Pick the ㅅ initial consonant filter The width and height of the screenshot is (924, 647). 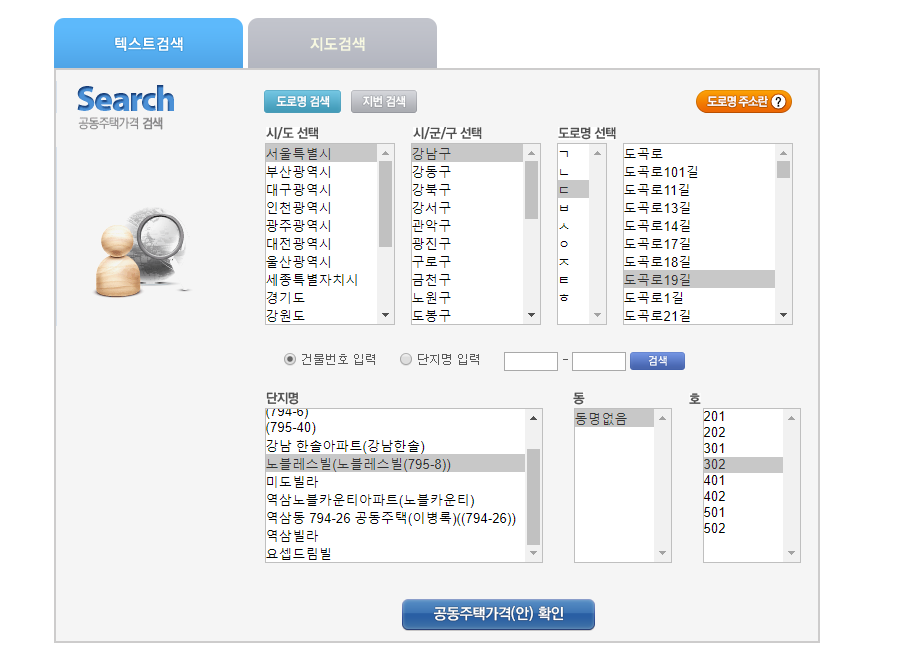click(573, 225)
